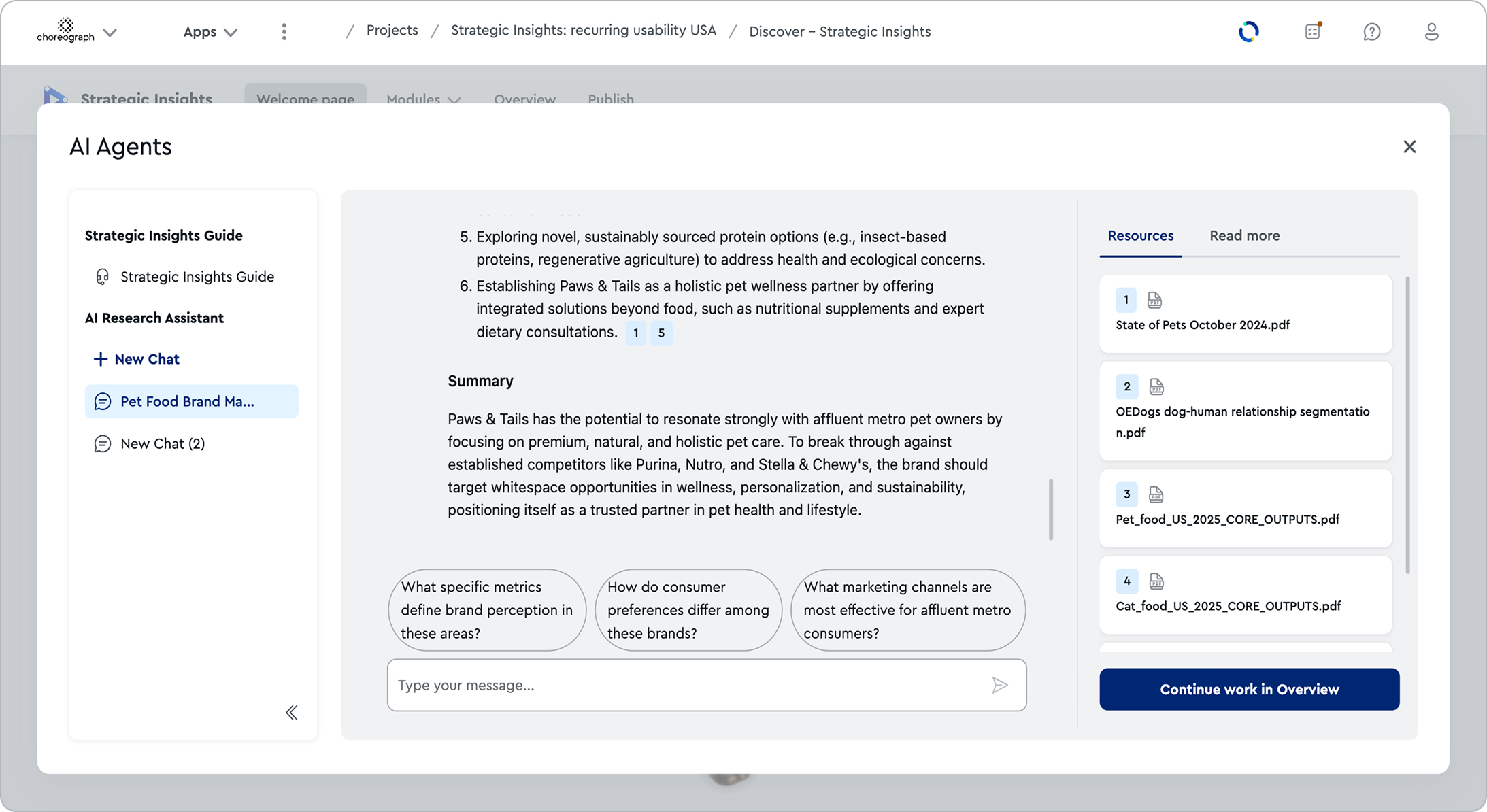Send the message with the arrow icon
The image size is (1487, 812).
(x=1000, y=686)
